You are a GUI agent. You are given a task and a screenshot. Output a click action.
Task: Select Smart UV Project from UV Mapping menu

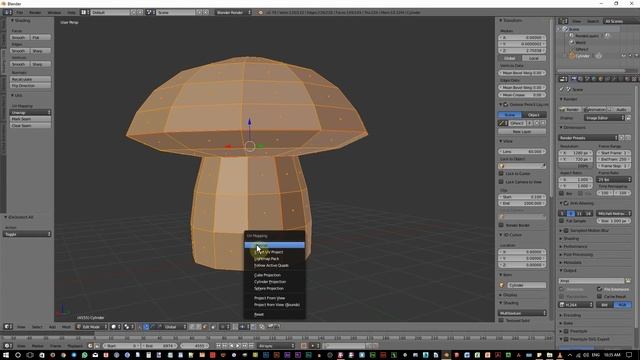point(274,252)
